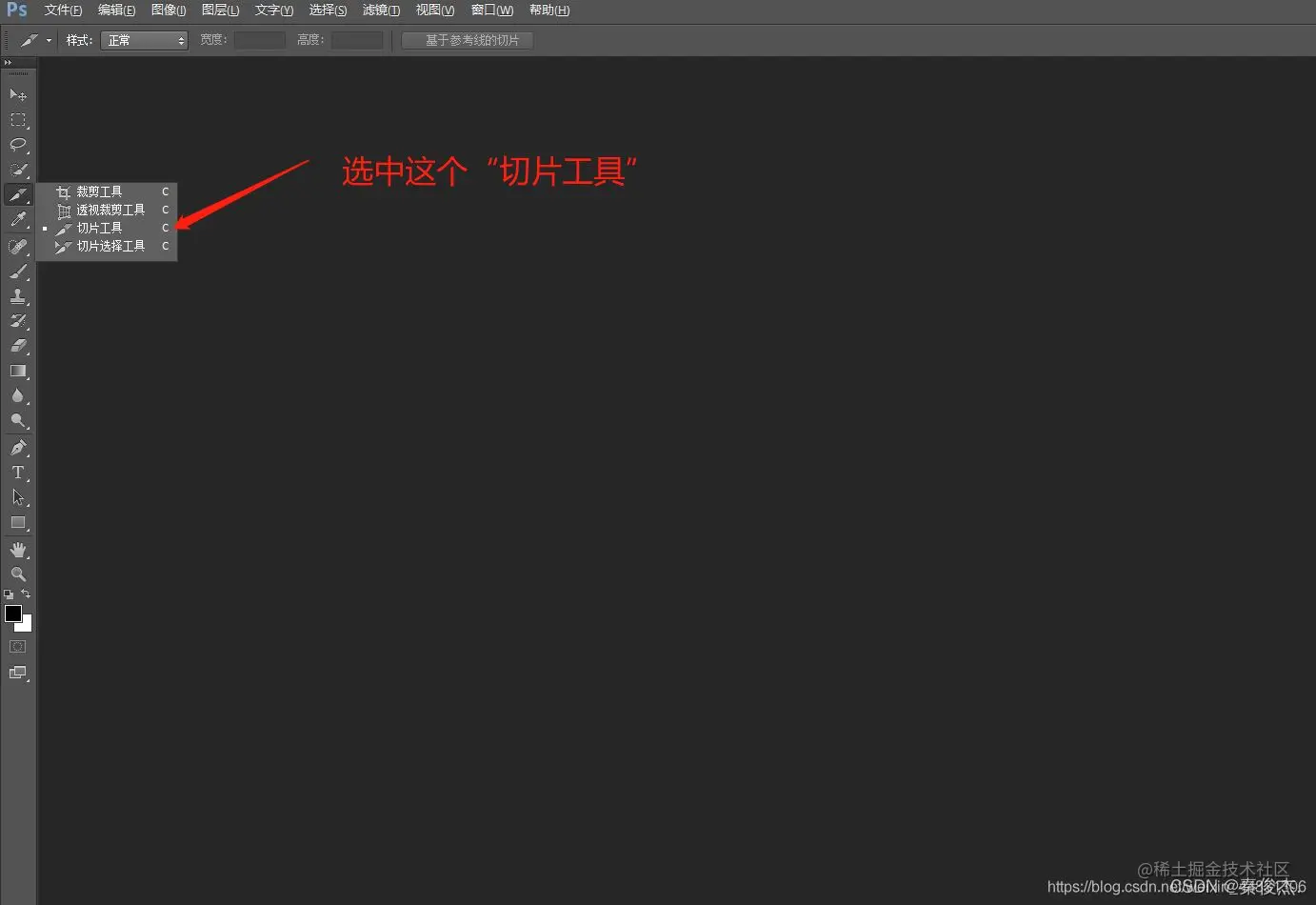Open the background color picker
Viewport: 1316px width, 905px height.
(x=27, y=626)
